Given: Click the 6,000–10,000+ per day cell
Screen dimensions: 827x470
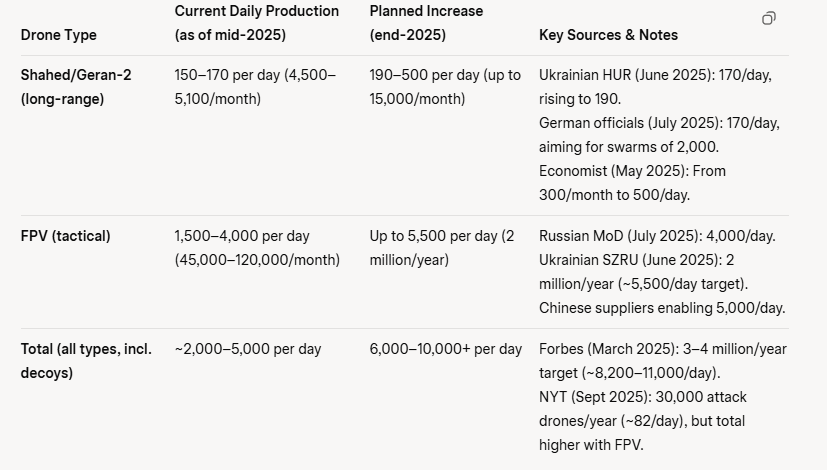Looking at the screenshot, I should point(445,349).
